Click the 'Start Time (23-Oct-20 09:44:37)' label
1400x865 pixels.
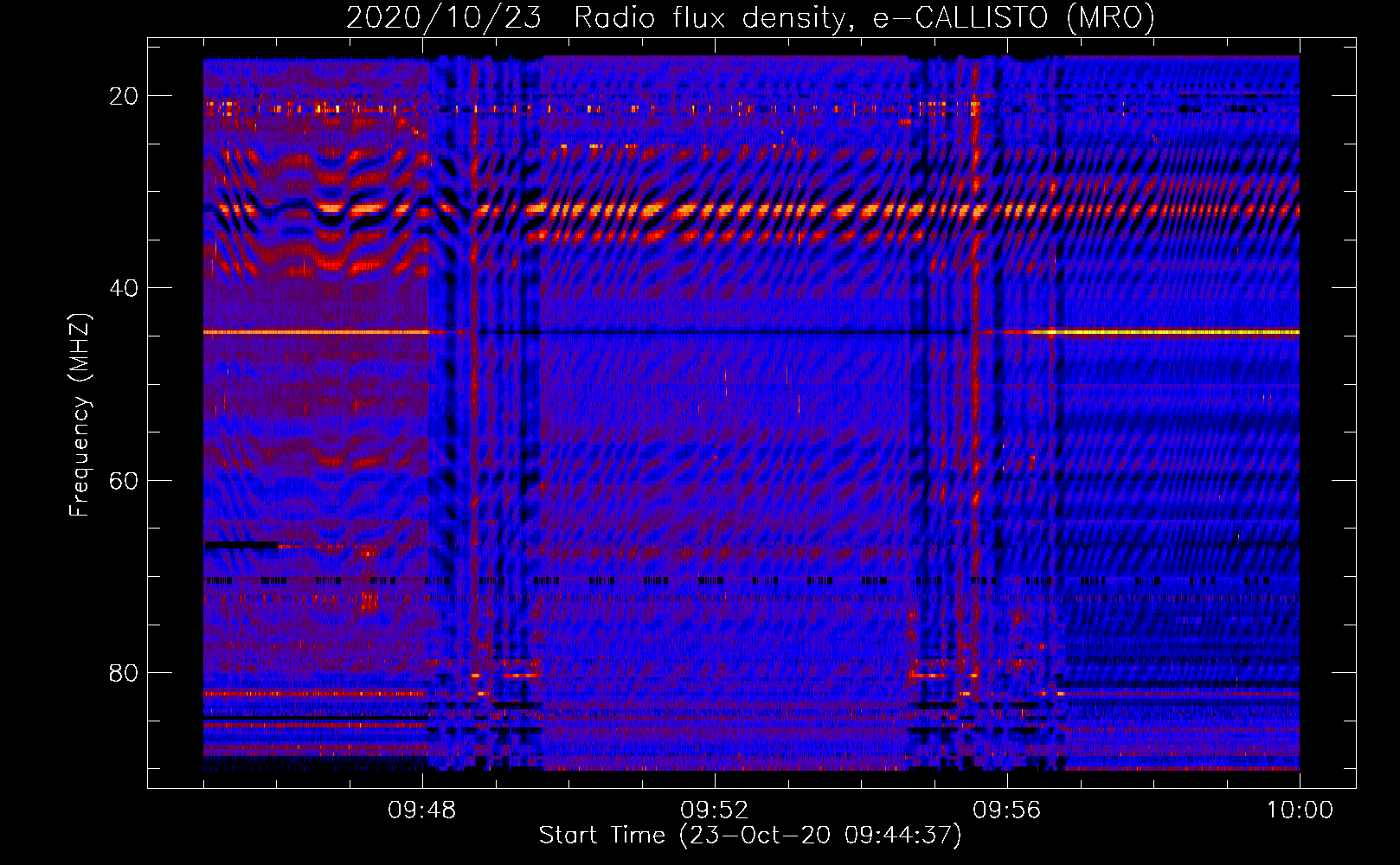(750, 836)
